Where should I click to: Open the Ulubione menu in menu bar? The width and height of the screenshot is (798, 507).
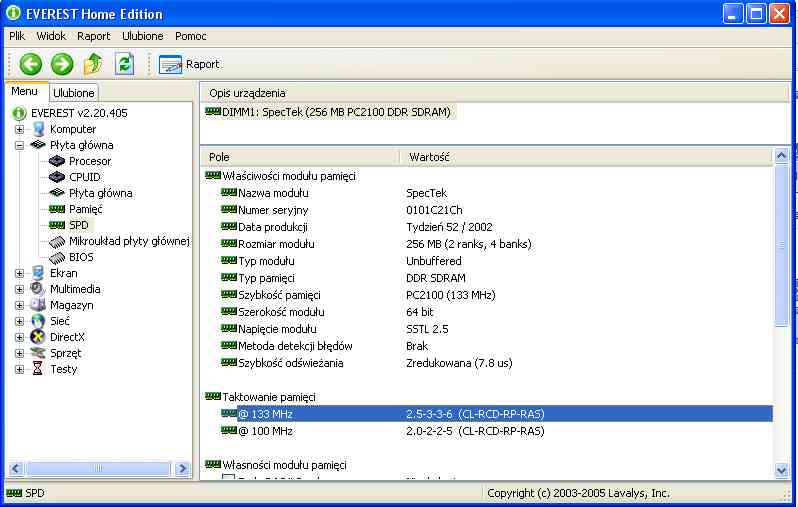tap(142, 36)
